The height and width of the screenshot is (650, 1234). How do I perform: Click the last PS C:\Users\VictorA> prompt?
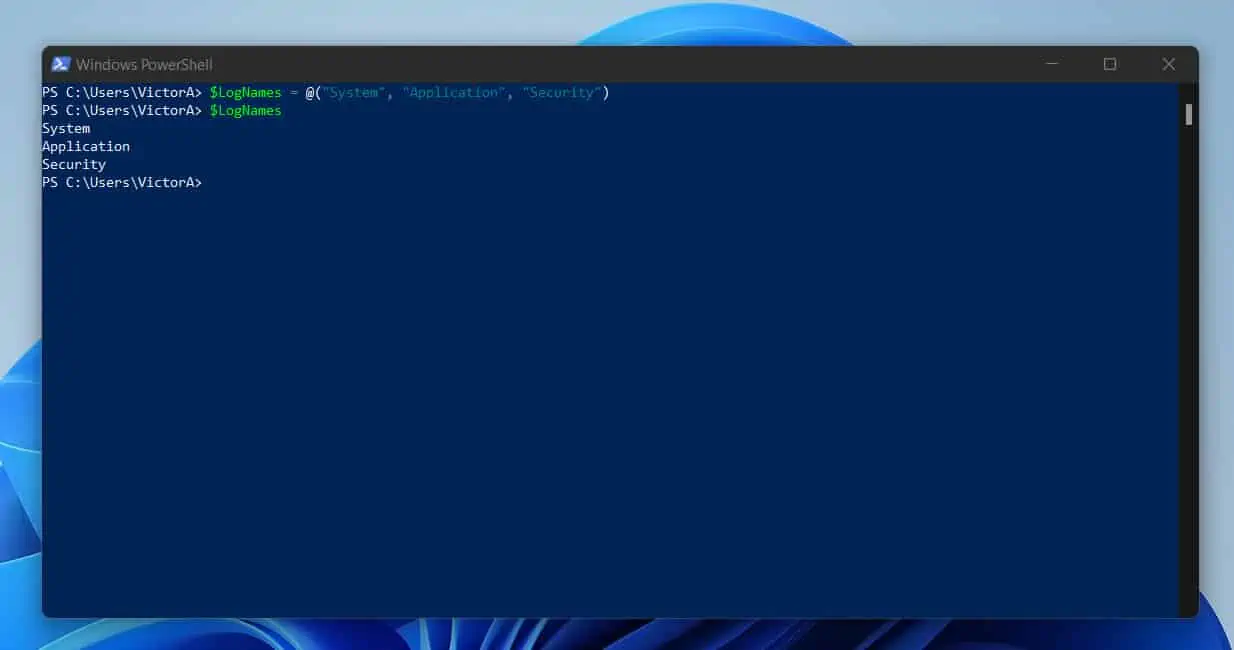coord(122,183)
